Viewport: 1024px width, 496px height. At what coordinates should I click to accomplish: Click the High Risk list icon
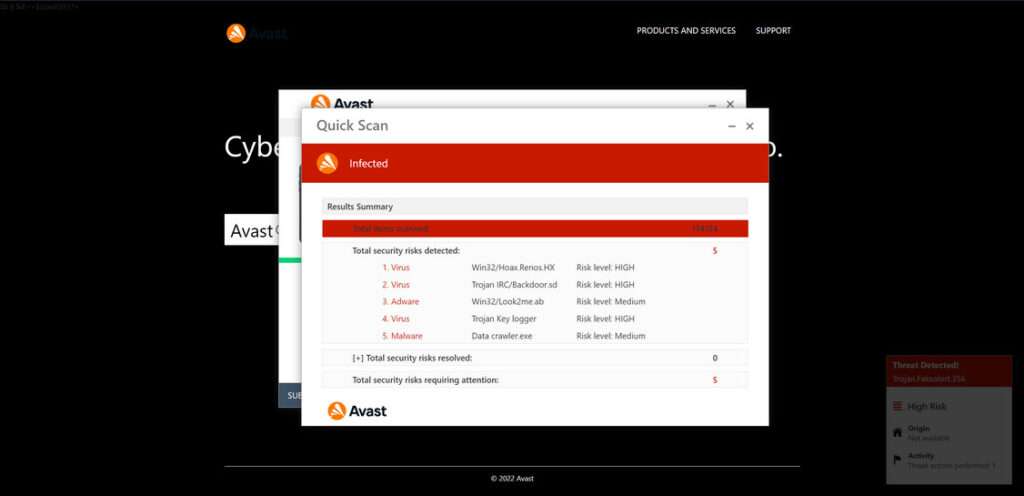897,407
